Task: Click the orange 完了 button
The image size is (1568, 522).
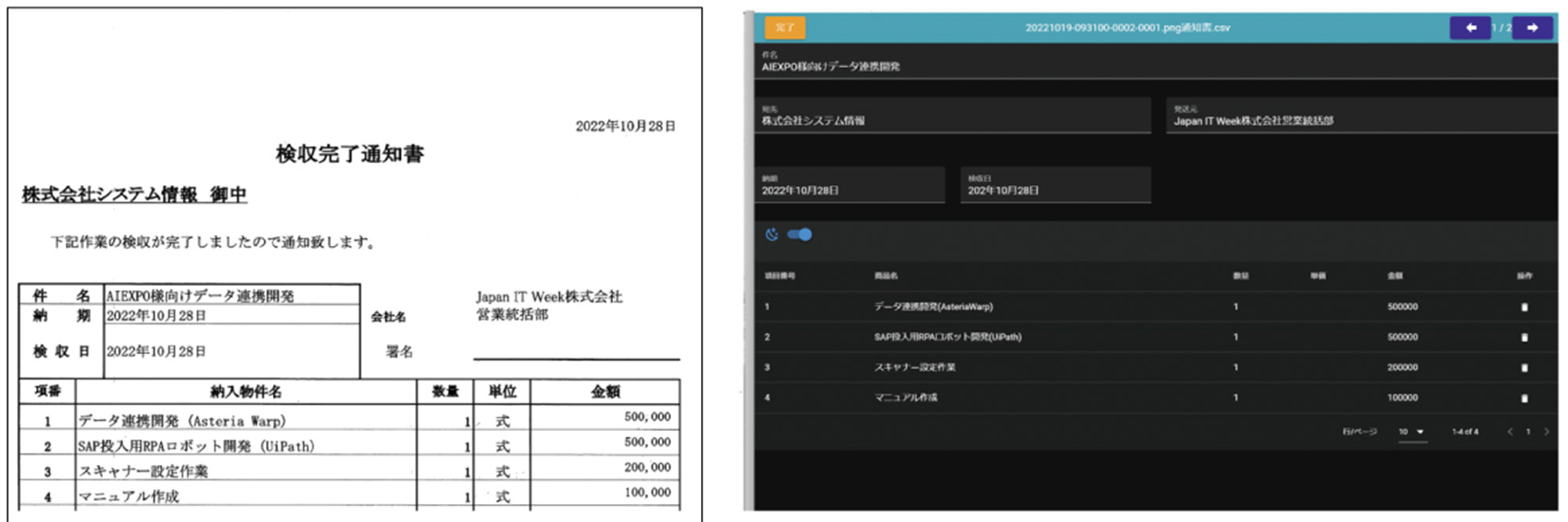Action: (x=785, y=27)
